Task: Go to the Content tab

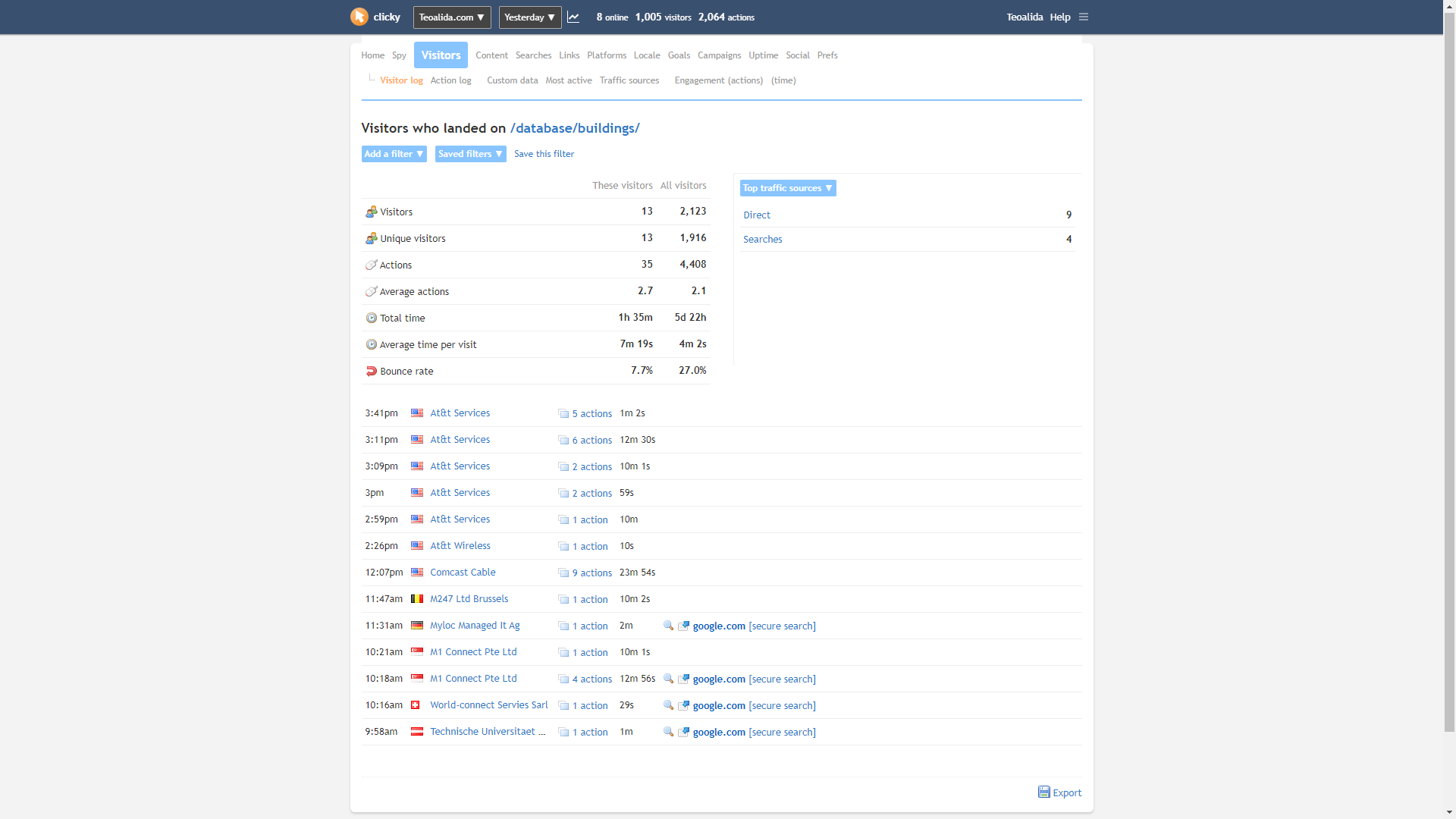Action: [491, 55]
